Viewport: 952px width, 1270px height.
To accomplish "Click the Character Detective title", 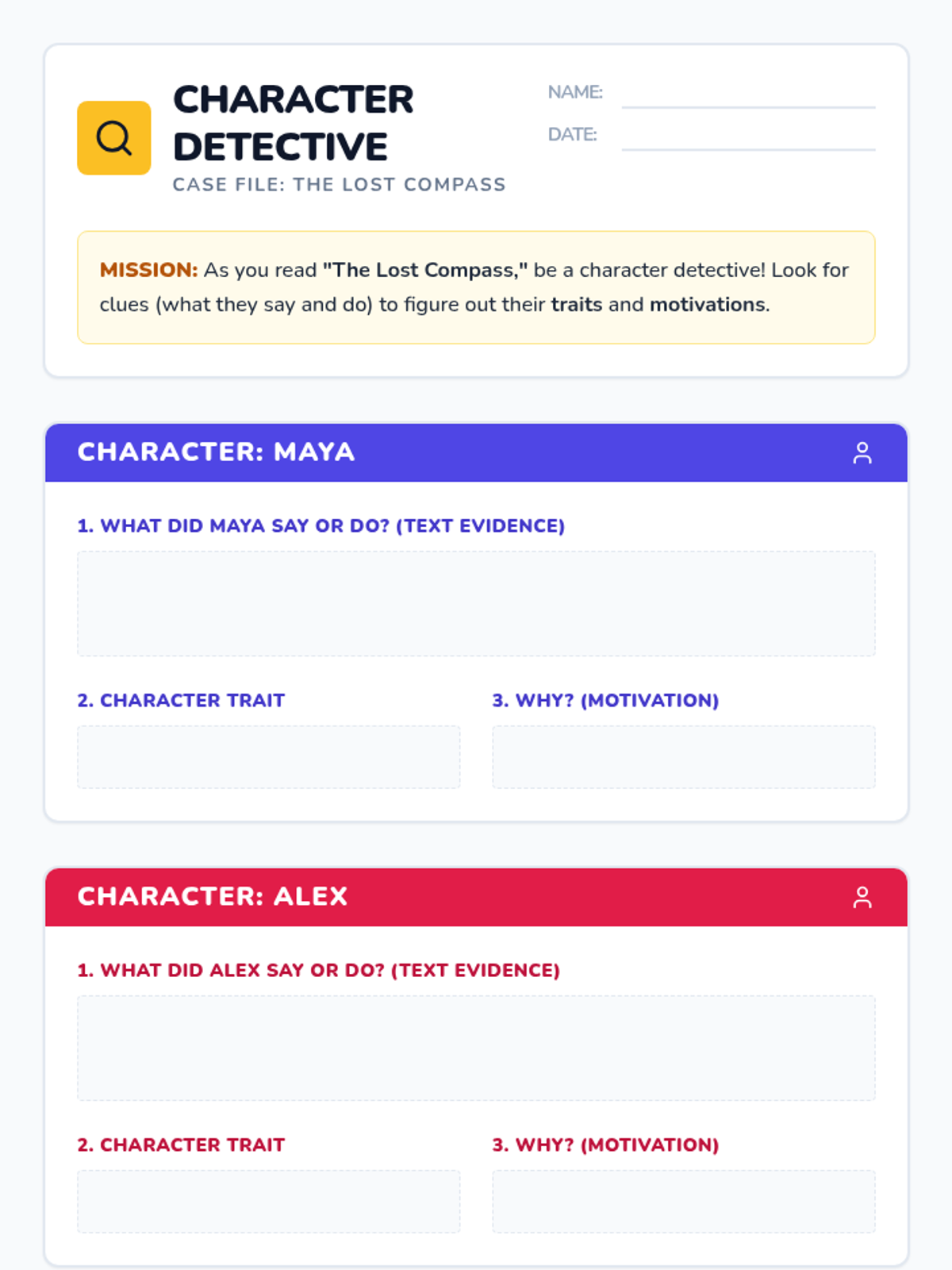I will tap(294, 123).
